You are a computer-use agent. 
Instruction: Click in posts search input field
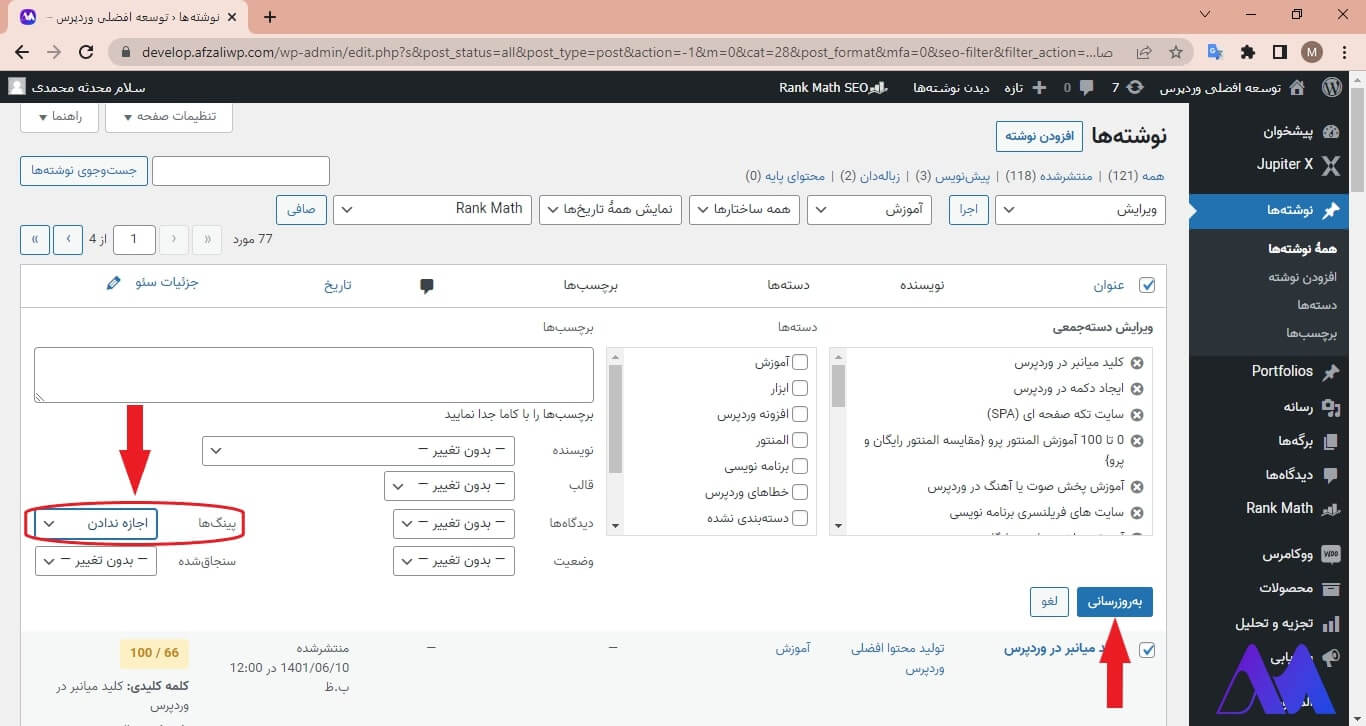point(240,171)
